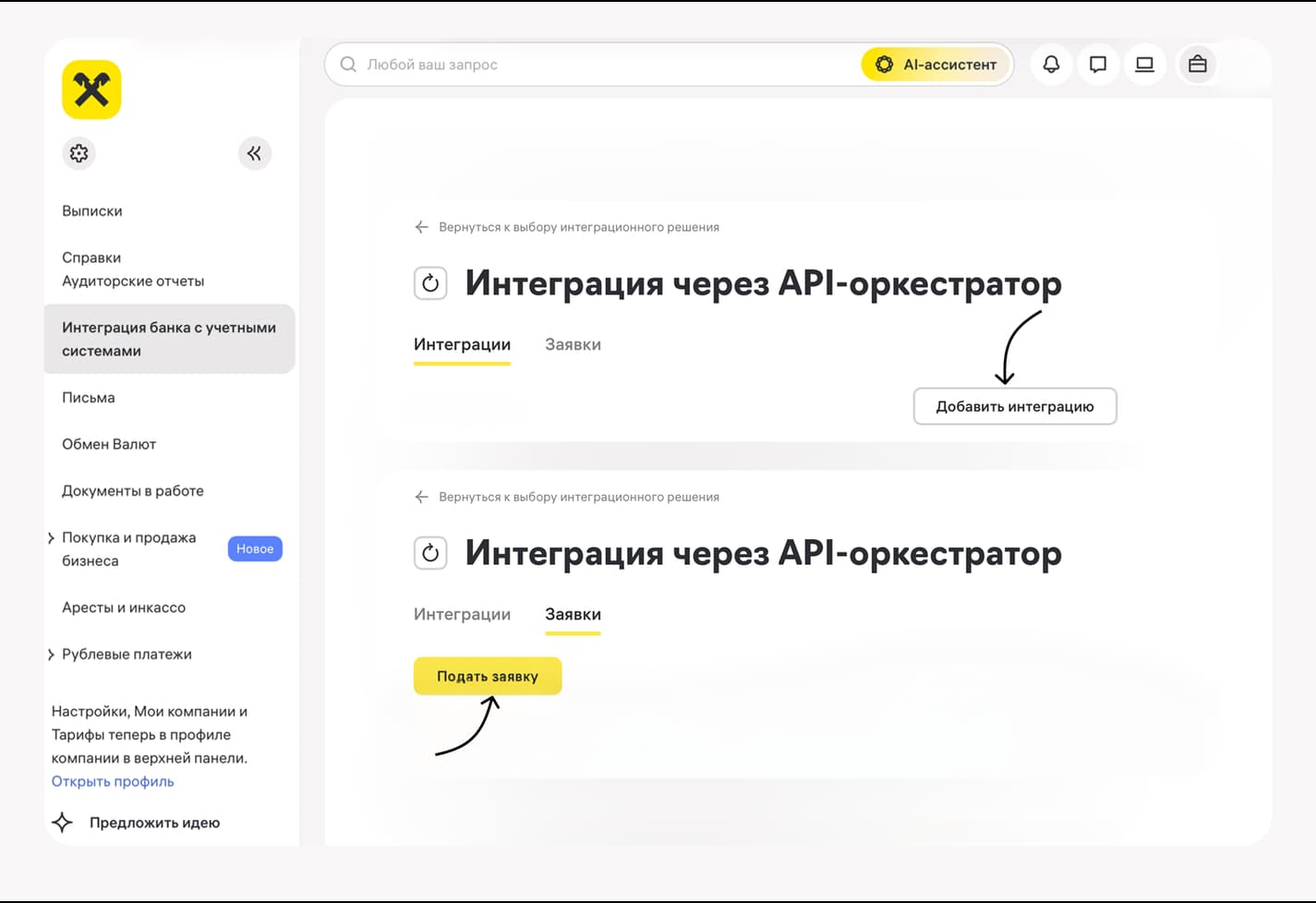This screenshot has width=1316, height=903.
Task: Open the chat message icon in the top bar
Action: pos(1098,65)
